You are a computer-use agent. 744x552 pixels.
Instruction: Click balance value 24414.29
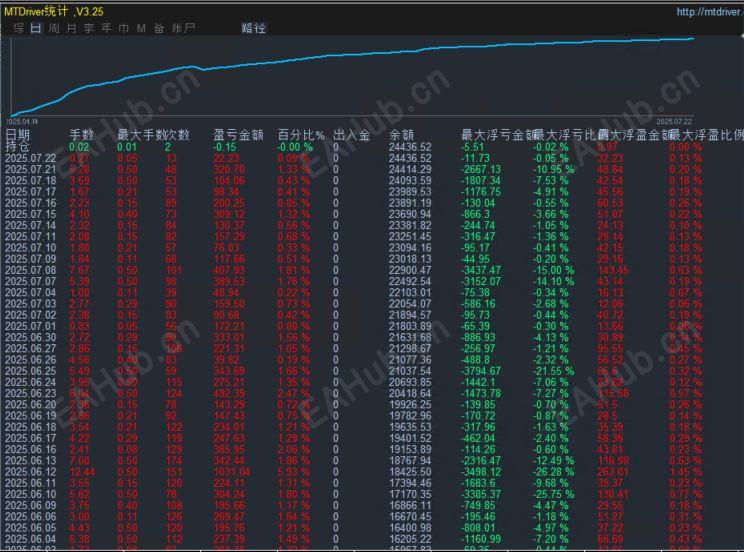point(410,169)
